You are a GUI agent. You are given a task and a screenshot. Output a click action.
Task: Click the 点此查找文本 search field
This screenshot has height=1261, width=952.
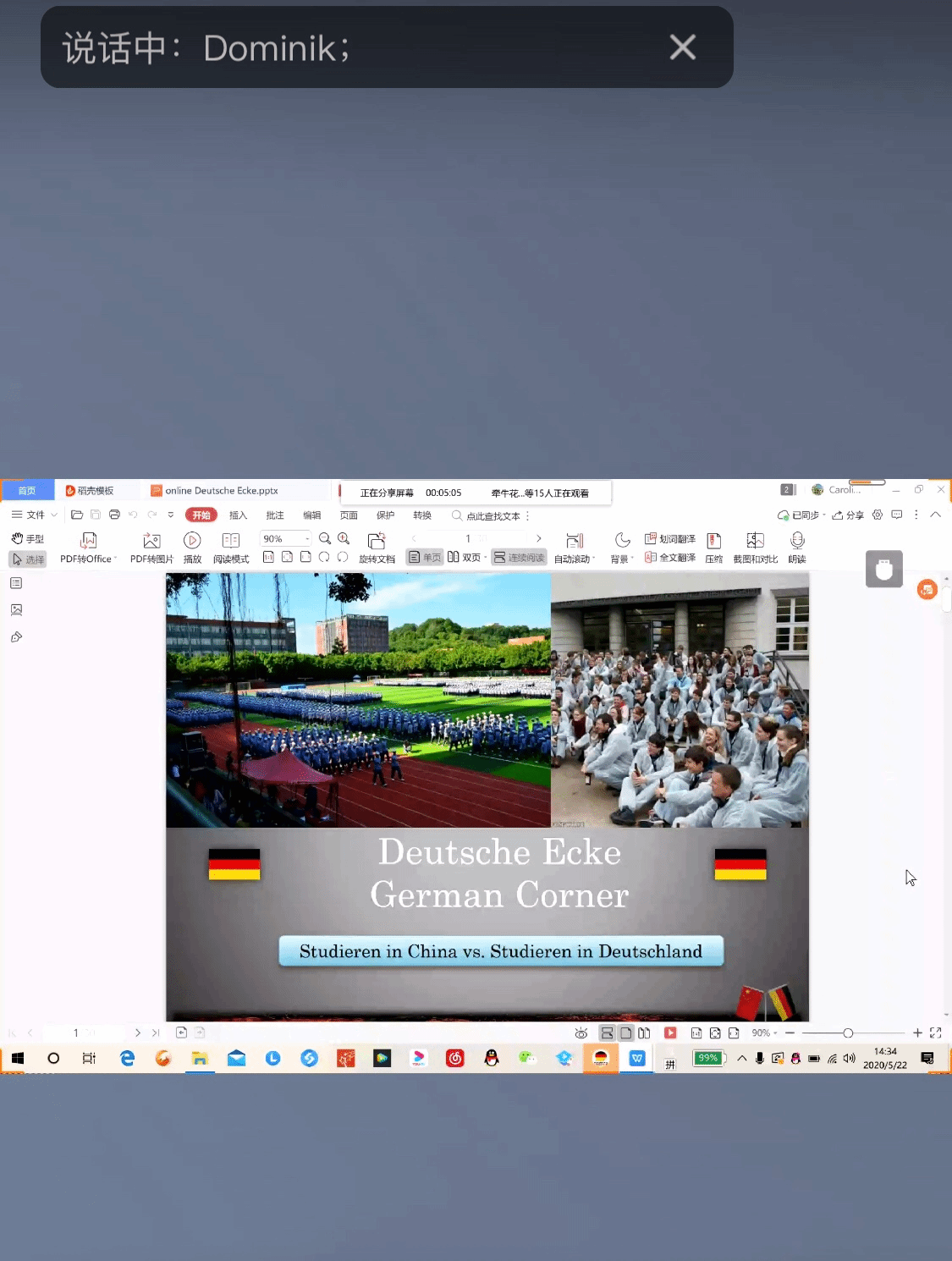[x=493, y=516]
